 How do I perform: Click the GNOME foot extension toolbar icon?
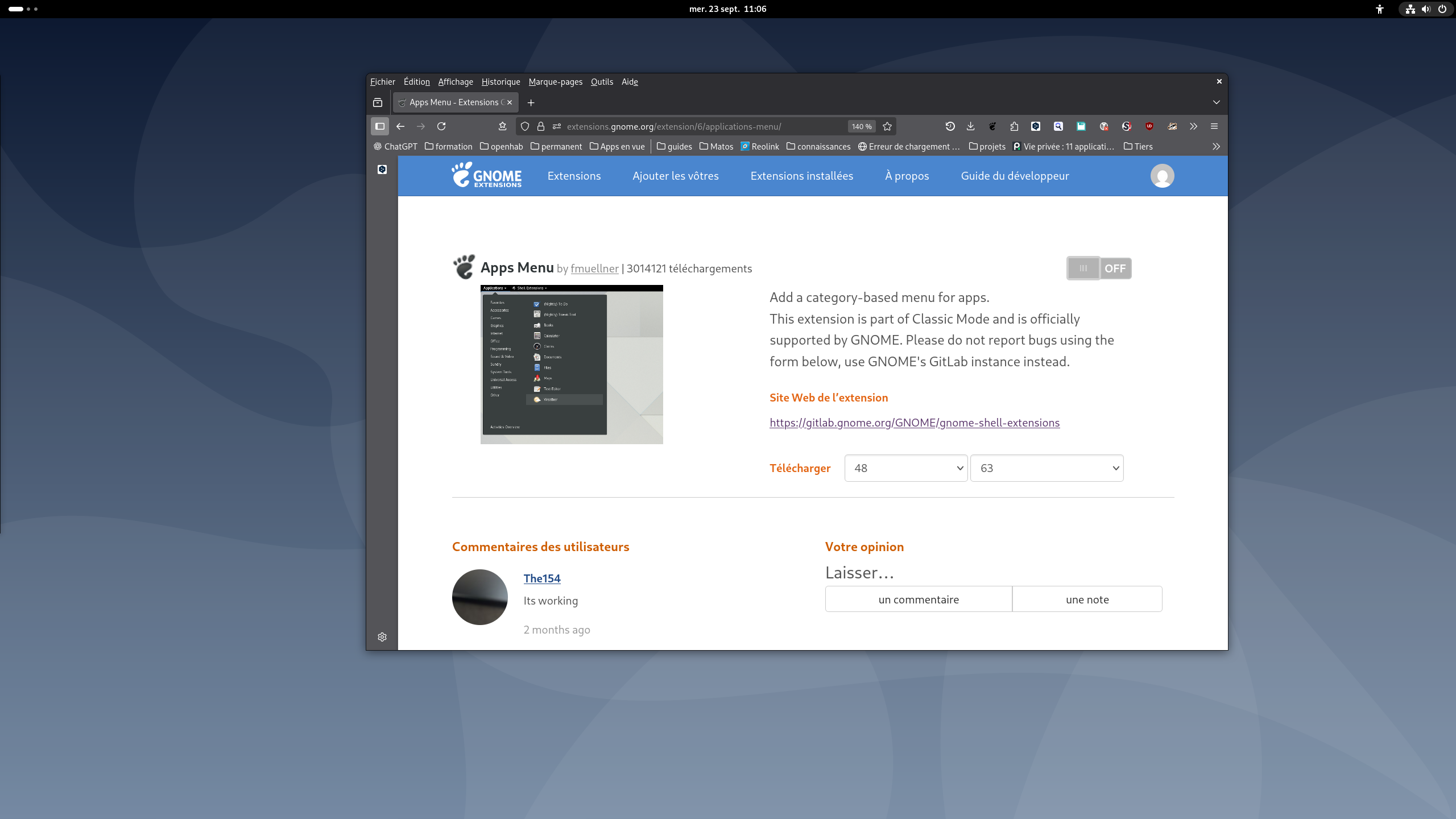(992, 126)
